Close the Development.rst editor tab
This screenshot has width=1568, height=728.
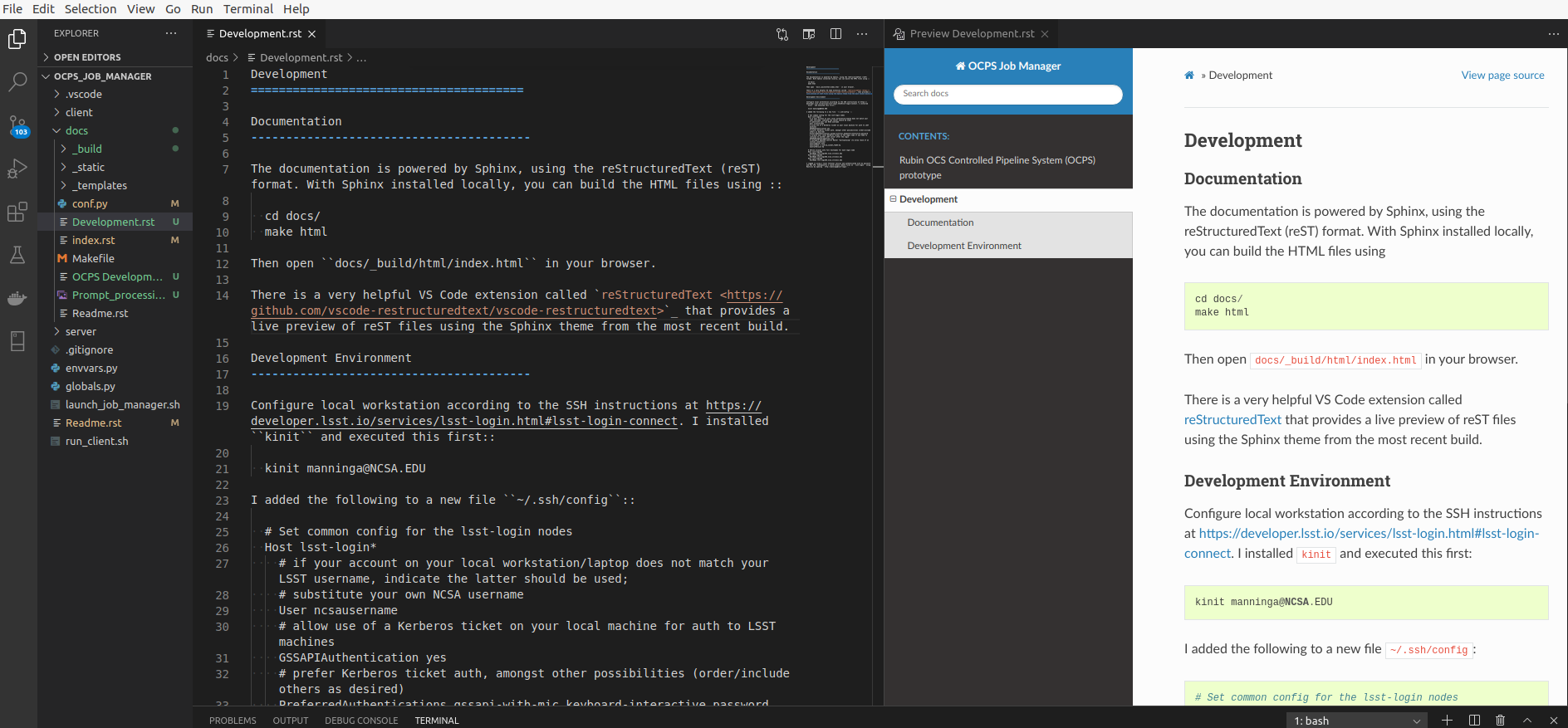coord(312,34)
